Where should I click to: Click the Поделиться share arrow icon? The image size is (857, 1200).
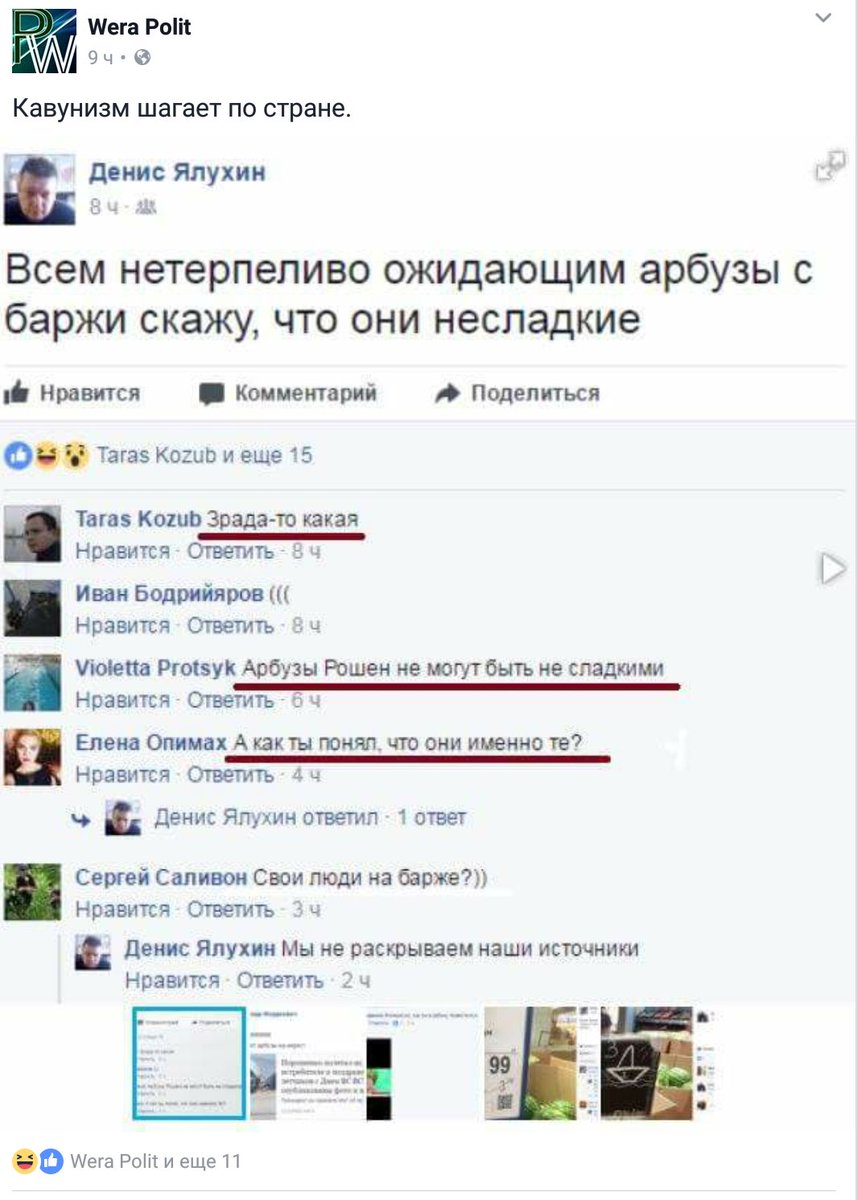[447, 394]
